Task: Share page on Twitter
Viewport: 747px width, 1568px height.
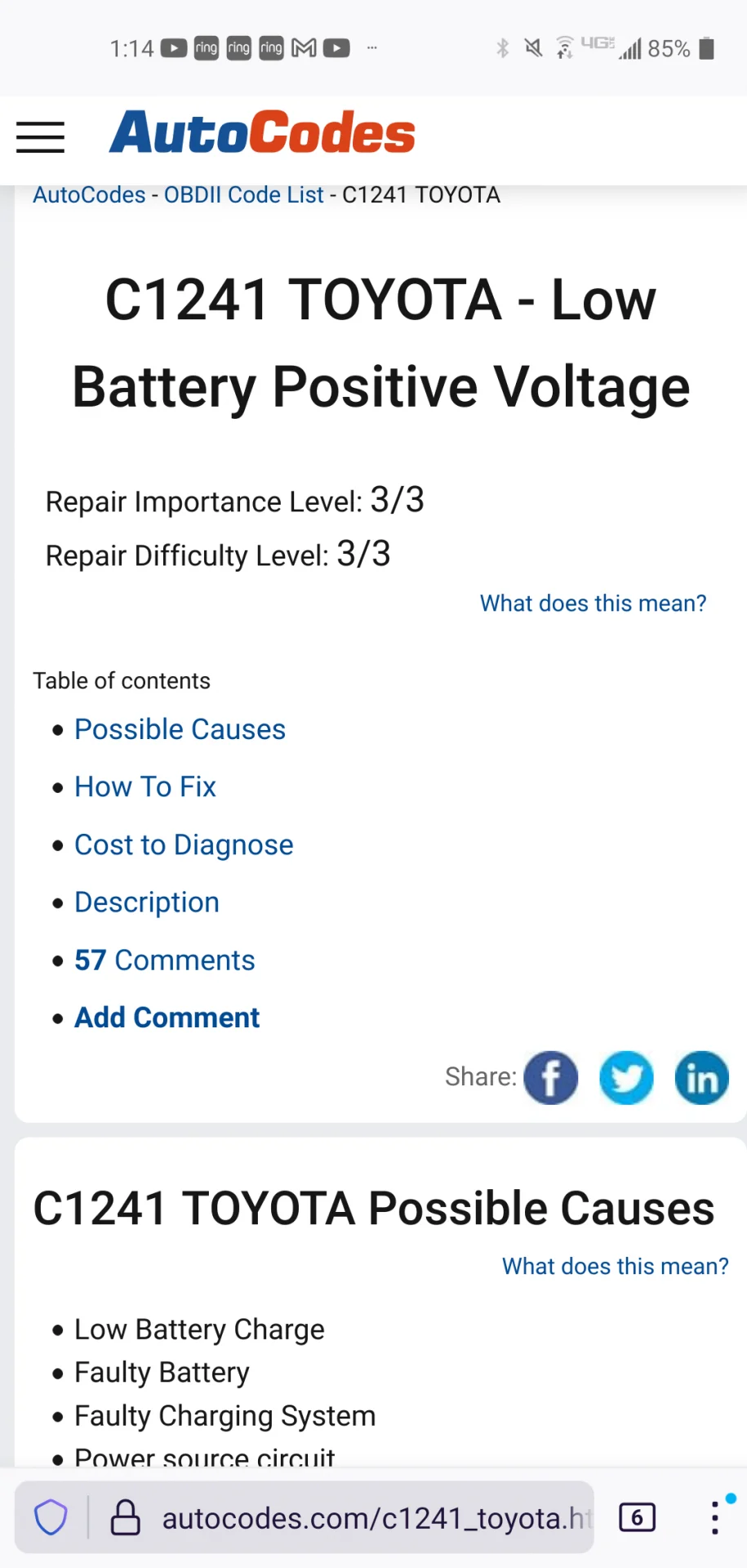Action: click(626, 1077)
